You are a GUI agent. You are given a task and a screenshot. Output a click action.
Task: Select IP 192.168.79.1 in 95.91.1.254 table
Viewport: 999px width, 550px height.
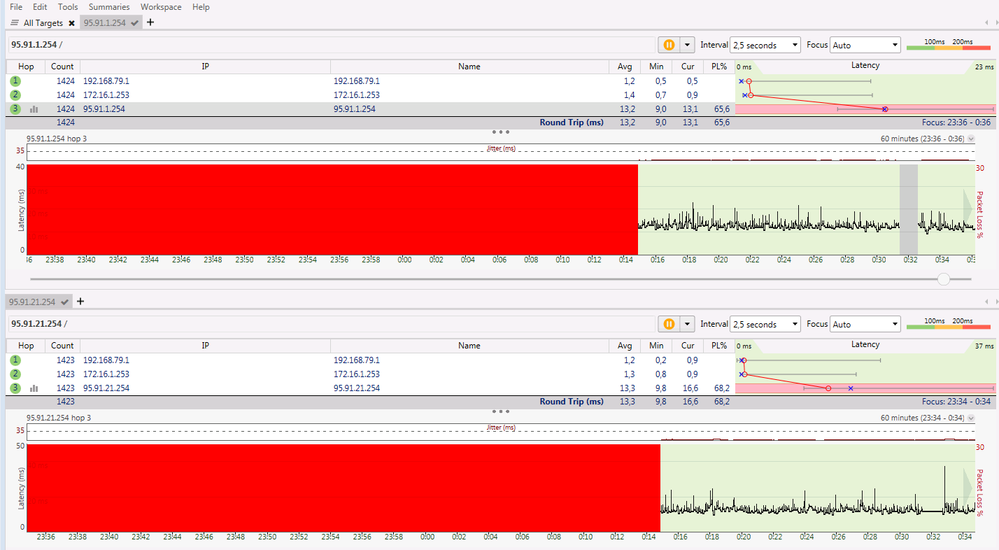[106, 81]
